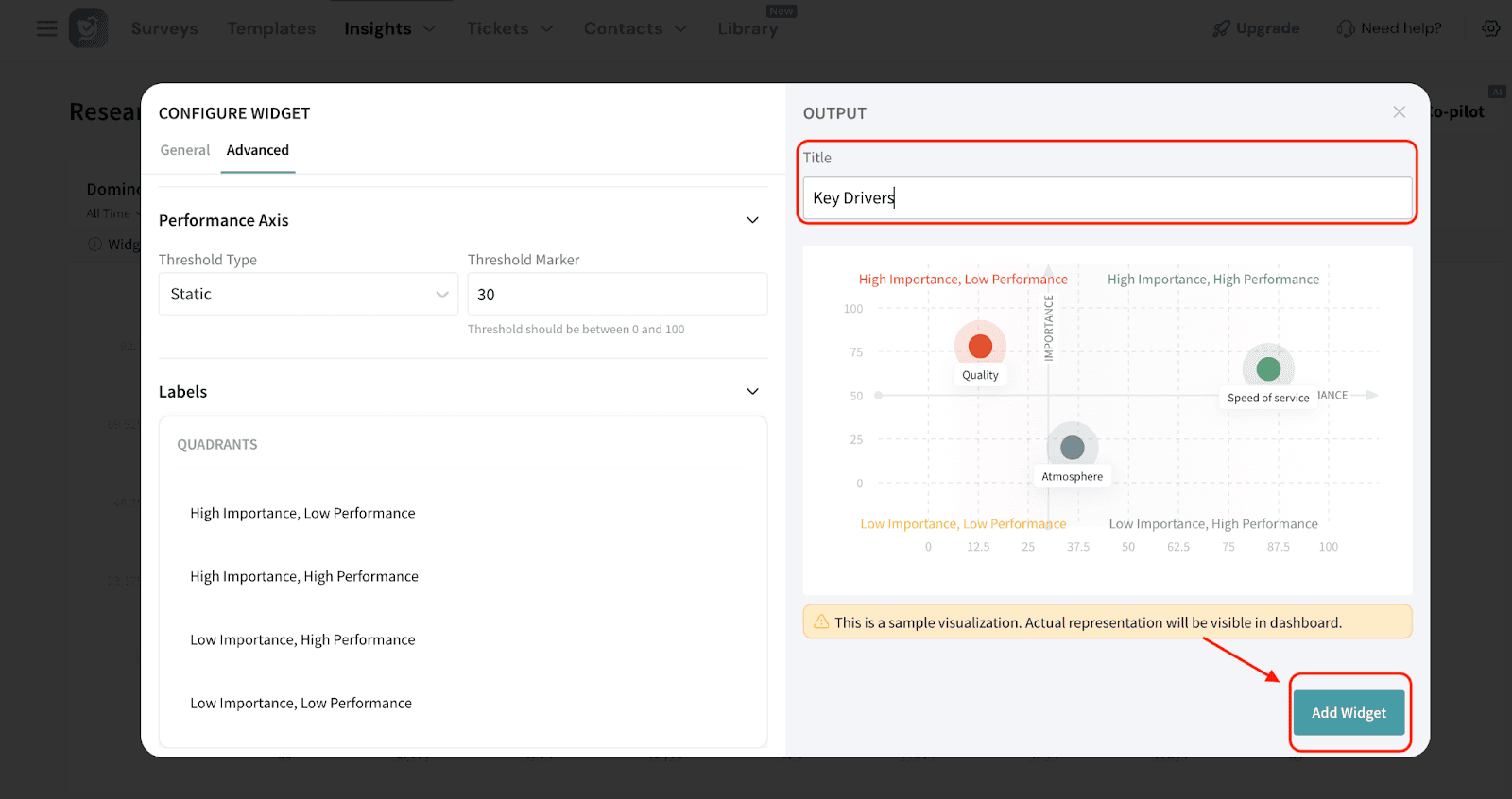The height and width of the screenshot is (799, 1512).
Task: Open the Threshold Type dropdown
Action: tap(308, 295)
